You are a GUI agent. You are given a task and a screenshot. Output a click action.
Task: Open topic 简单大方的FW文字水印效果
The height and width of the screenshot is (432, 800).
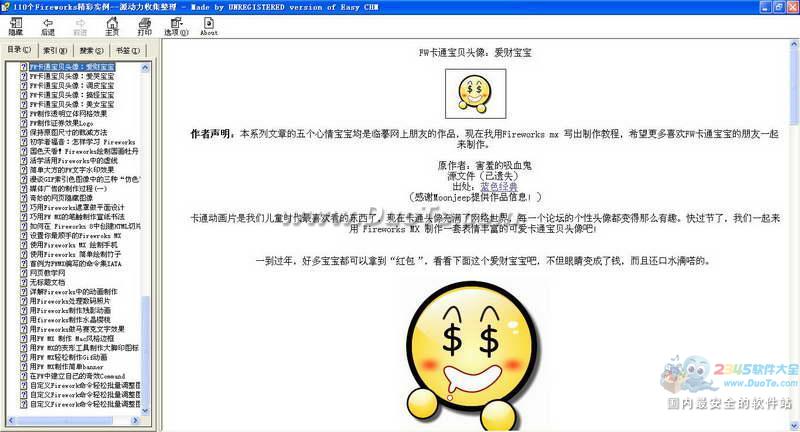point(72,170)
